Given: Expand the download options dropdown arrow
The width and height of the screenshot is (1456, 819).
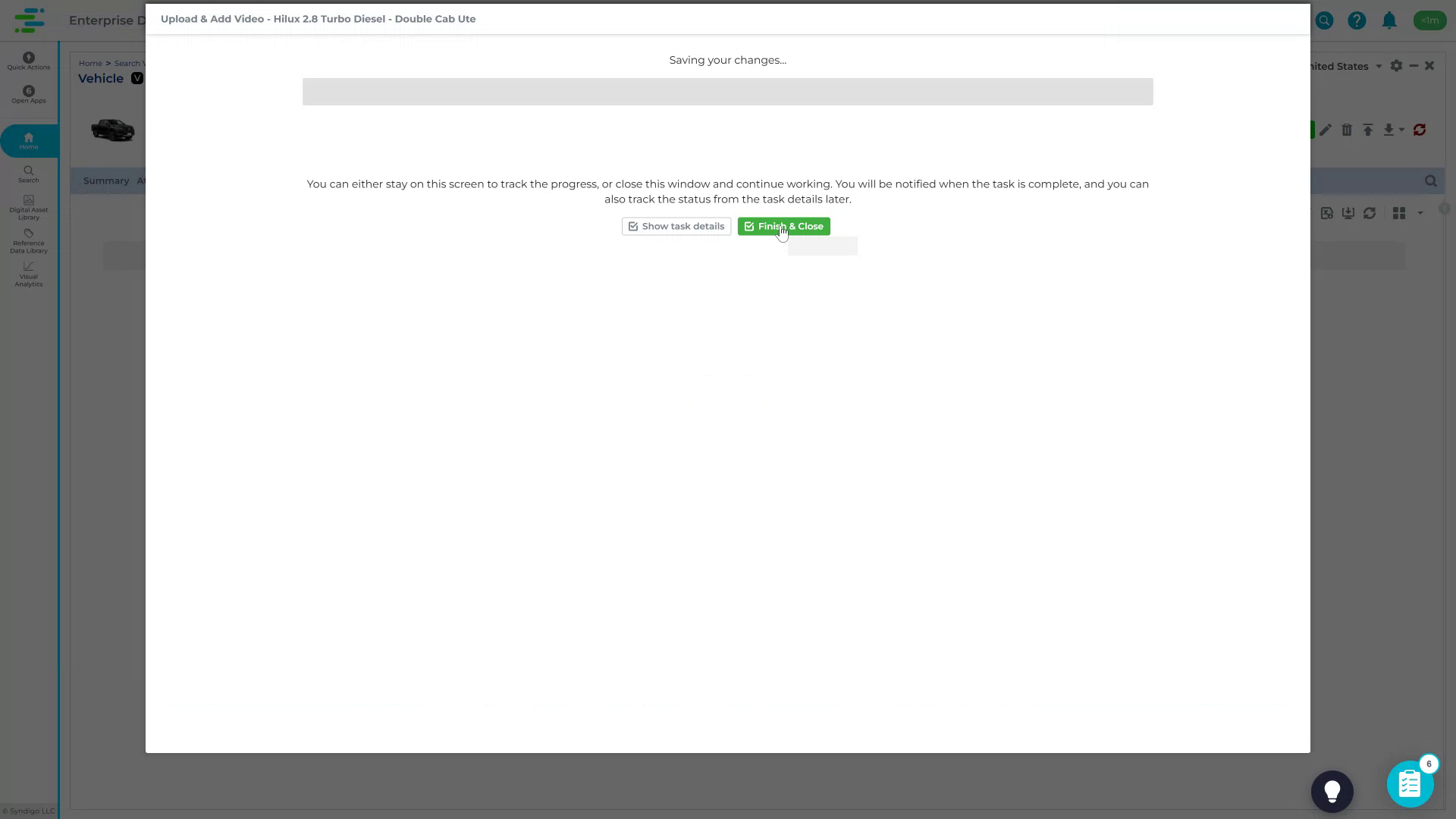Looking at the screenshot, I should [x=1400, y=130].
